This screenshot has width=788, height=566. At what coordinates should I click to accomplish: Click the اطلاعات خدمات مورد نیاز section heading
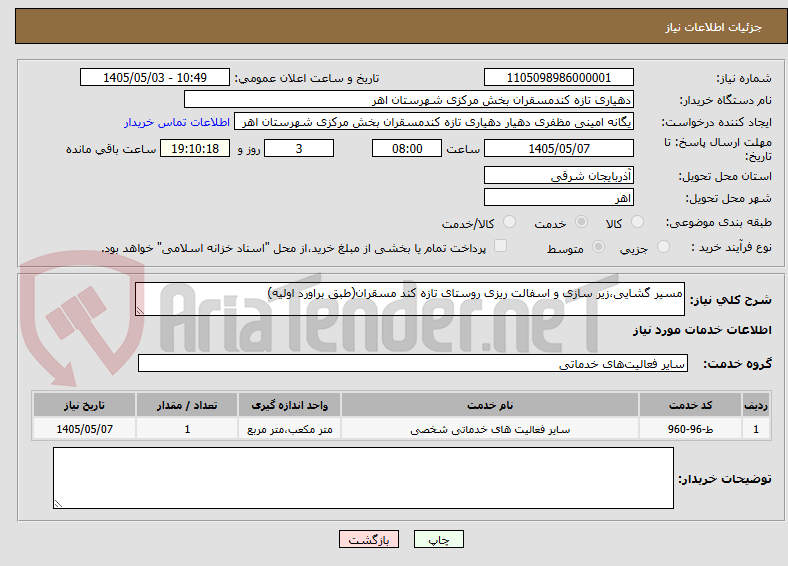pyautogui.click(x=702, y=330)
